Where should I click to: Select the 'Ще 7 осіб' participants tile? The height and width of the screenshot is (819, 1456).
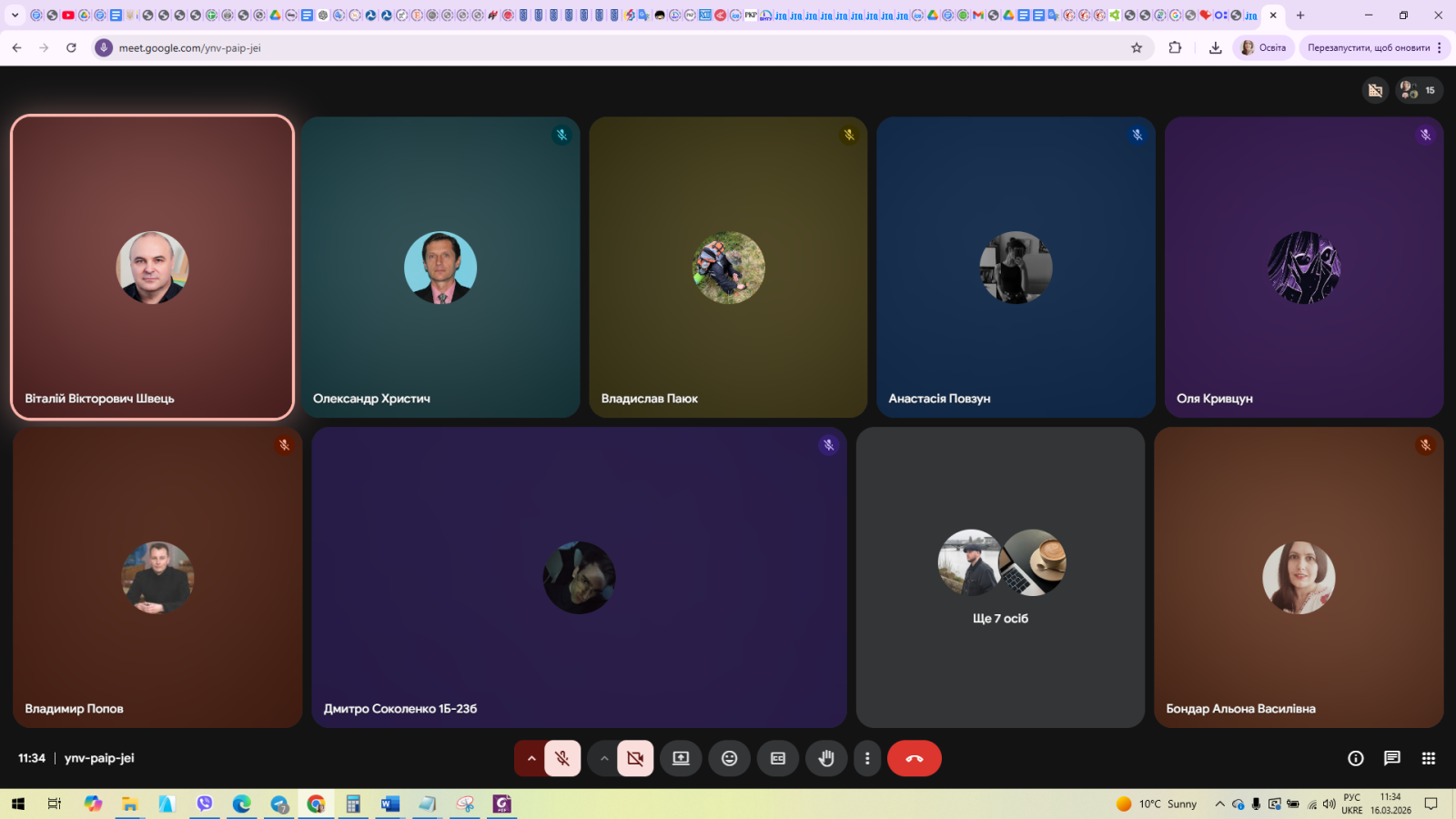tap(1000, 577)
